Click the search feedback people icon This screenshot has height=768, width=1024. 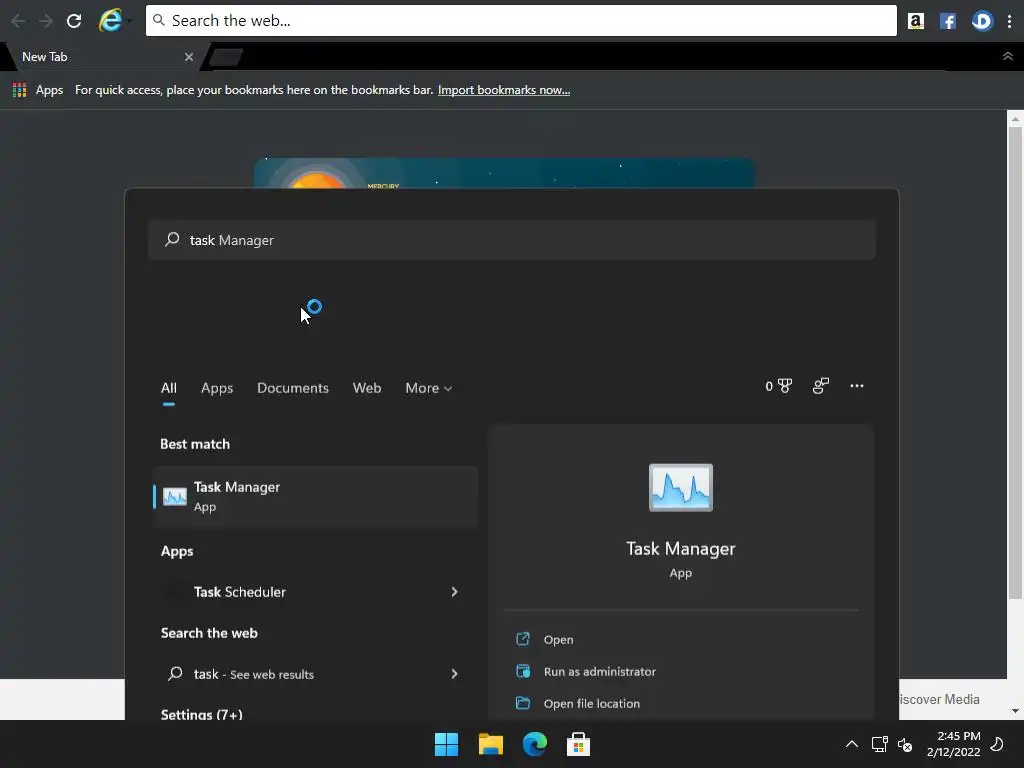click(x=821, y=386)
